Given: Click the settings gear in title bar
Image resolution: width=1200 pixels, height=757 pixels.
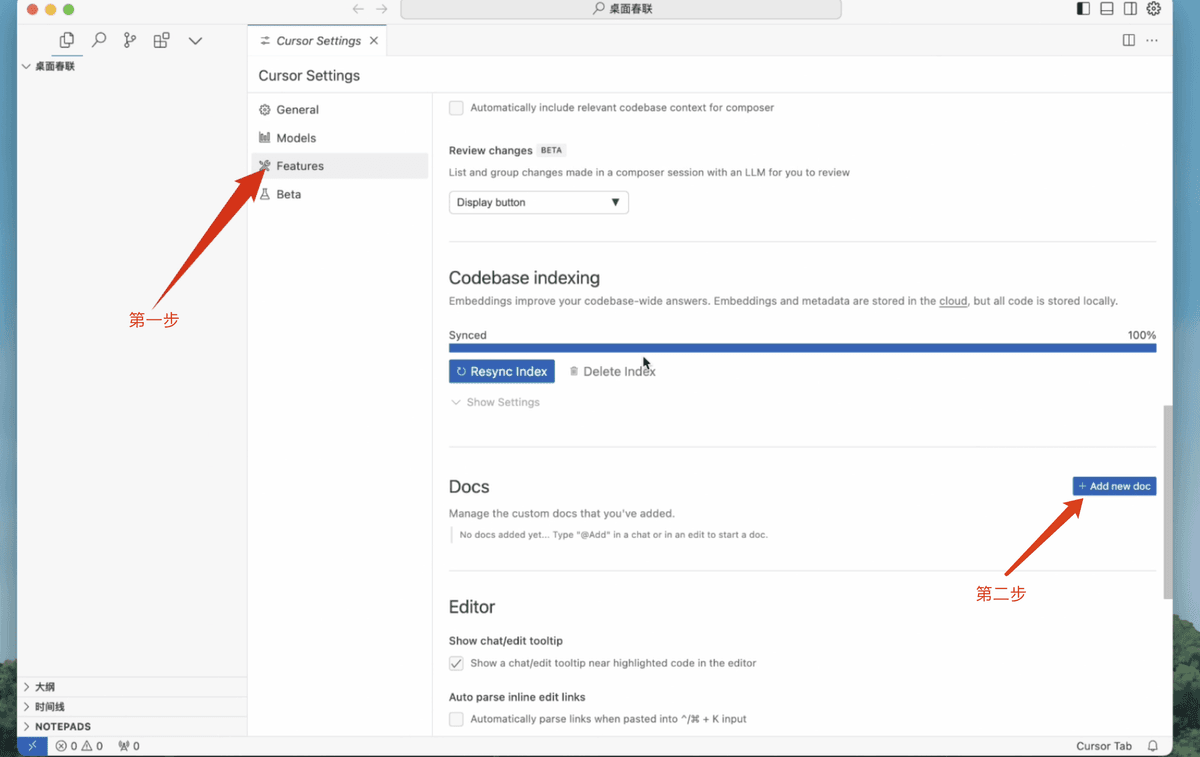Looking at the screenshot, I should (x=1153, y=9).
